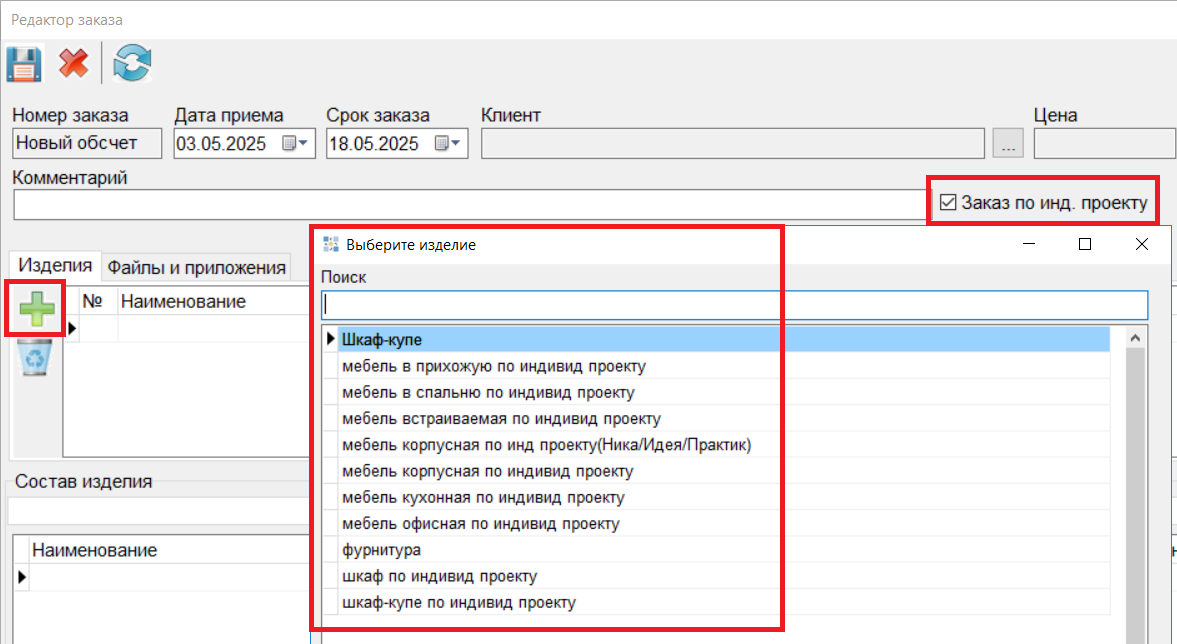The image size is (1177, 644).
Task: Maximize the 'Выберите изделие' dialog
Action: pyautogui.click(x=1085, y=244)
